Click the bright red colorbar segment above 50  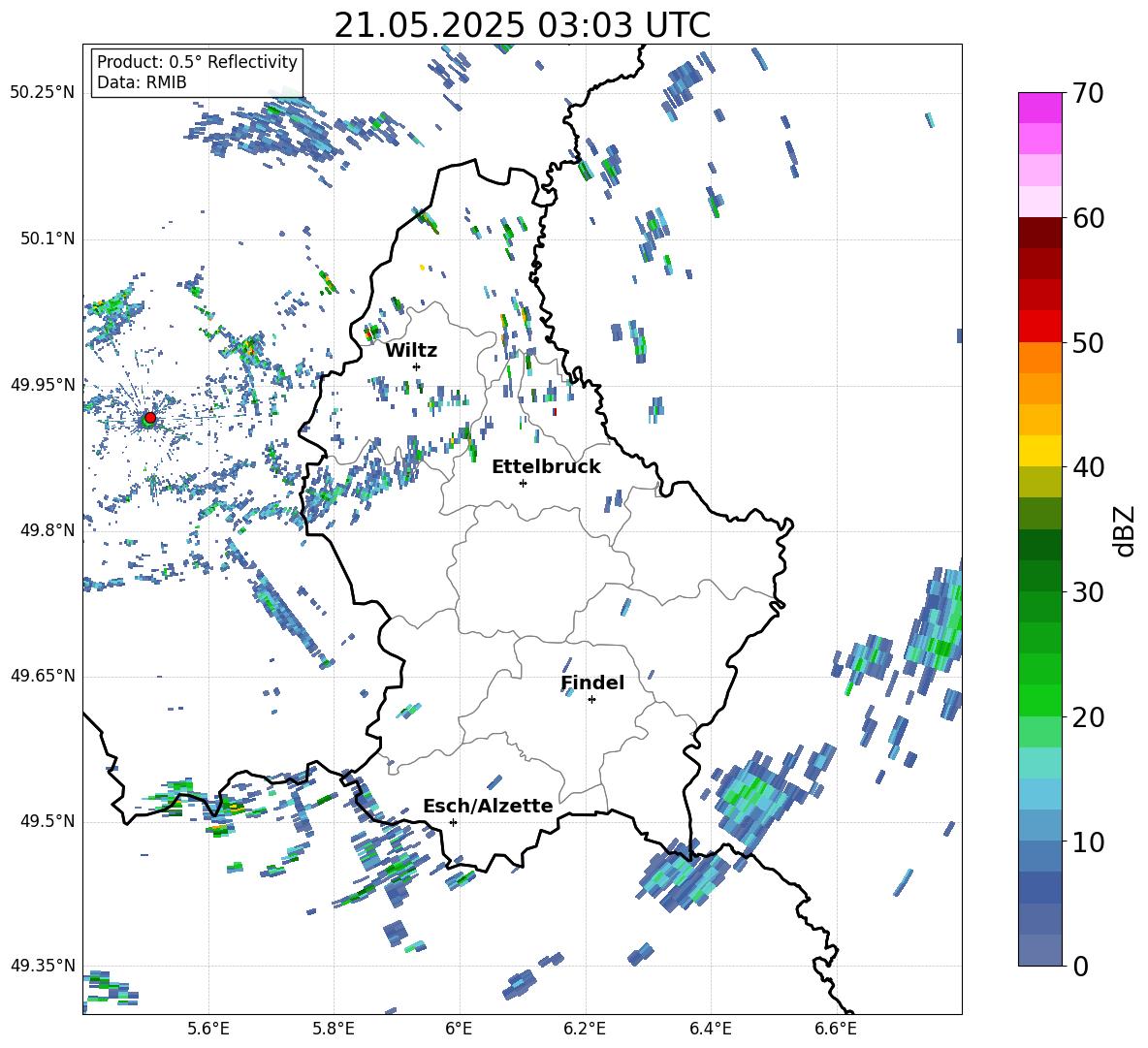click(x=1039, y=327)
